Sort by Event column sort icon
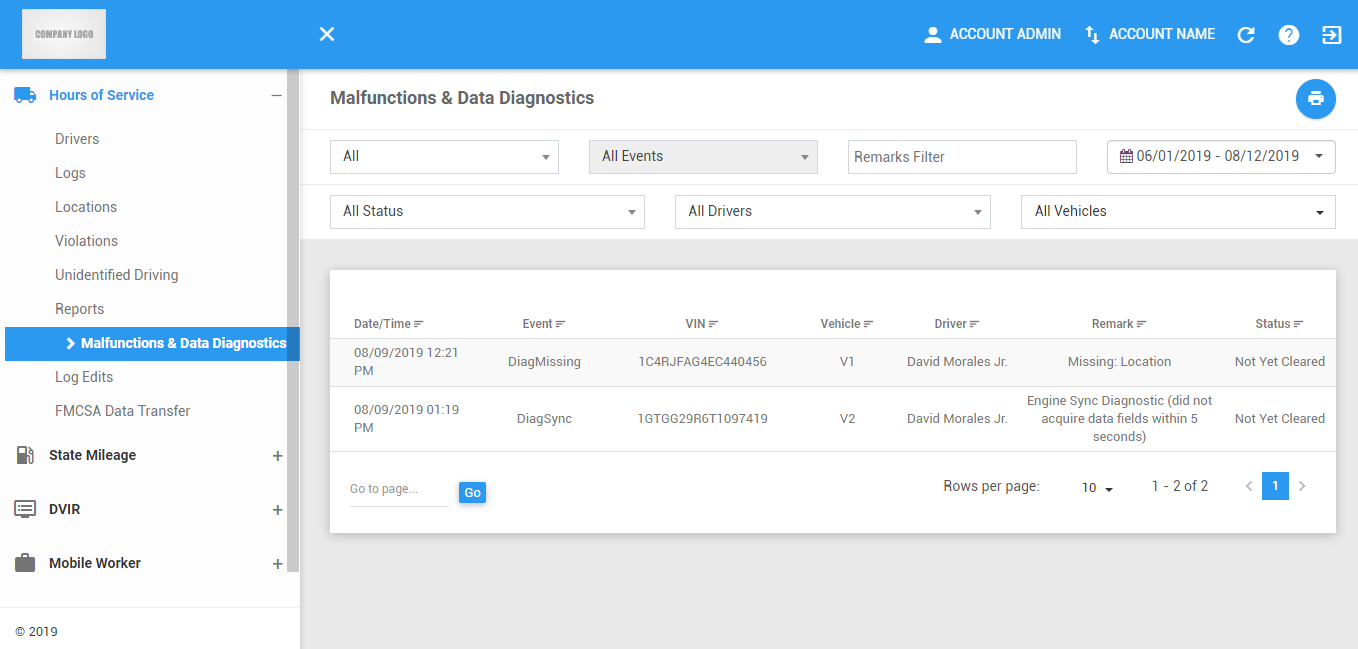1358x649 pixels. pyautogui.click(x=561, y=324)
